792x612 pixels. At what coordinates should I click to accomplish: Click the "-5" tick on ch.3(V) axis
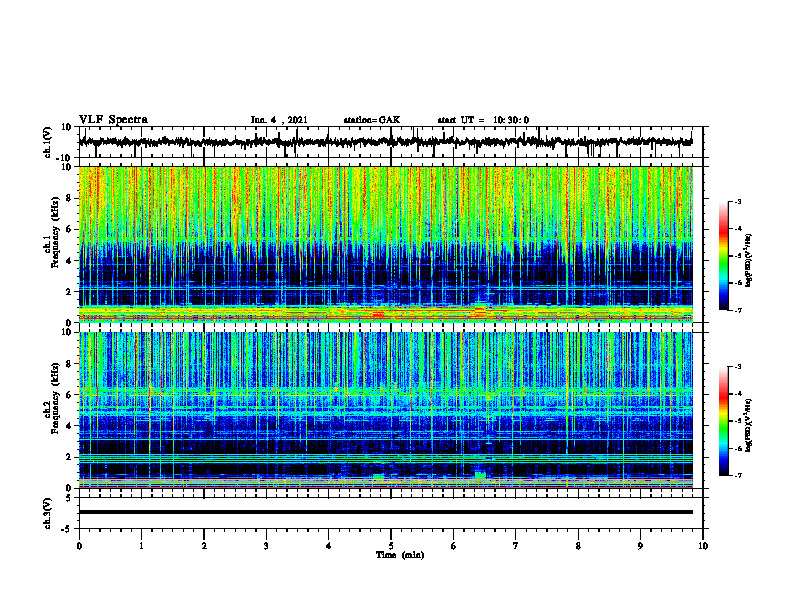[67, 529]
